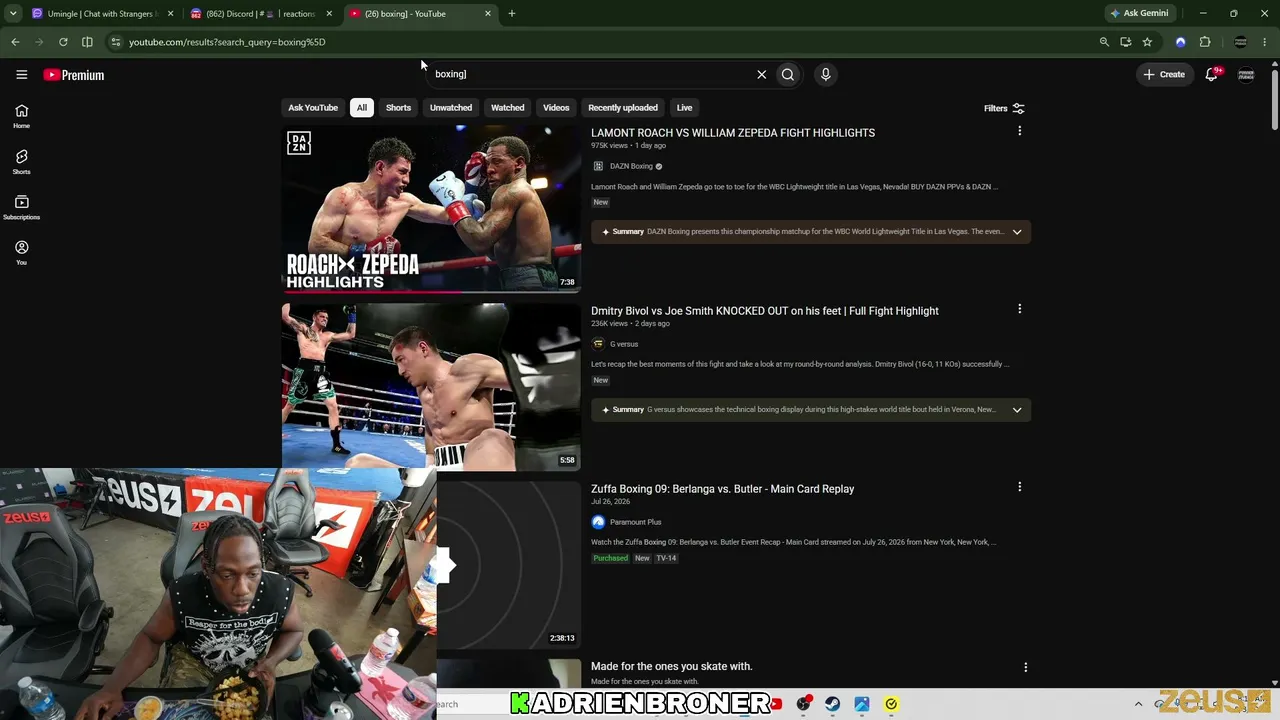Image resolution: width=1280 pixels, height=720 pixels.
Task: Open Chrome zoom magnifier in address bar
Action: pyautogui.click(x=1104, y=42)
